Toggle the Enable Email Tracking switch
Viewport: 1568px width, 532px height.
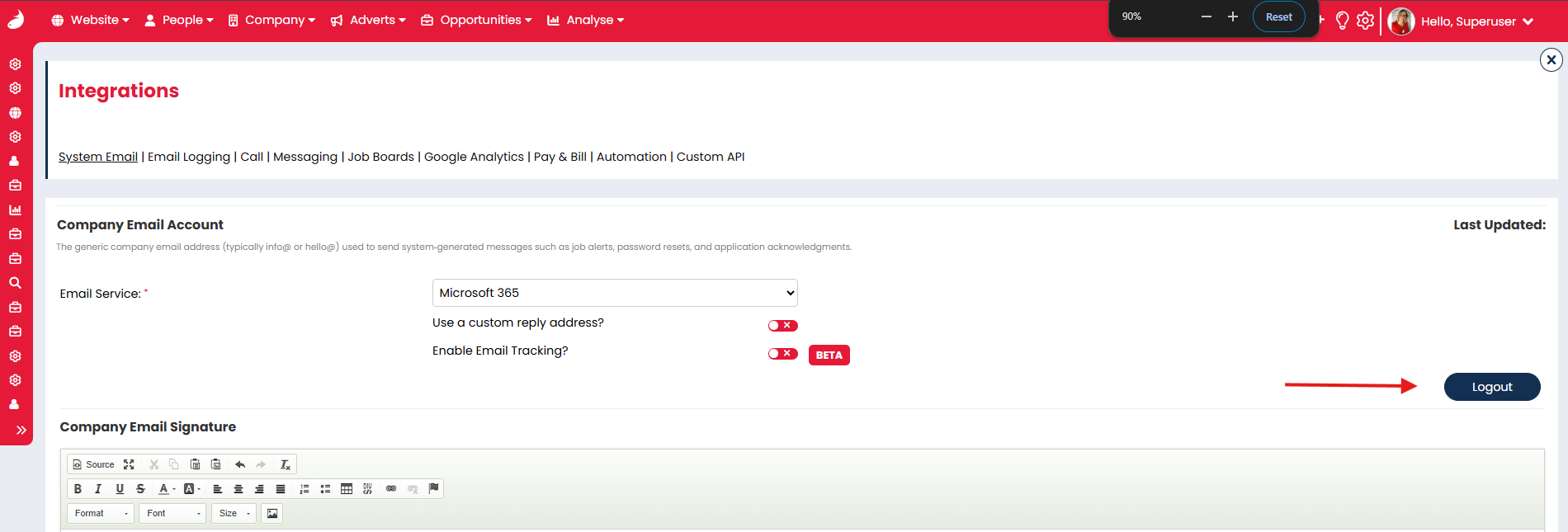click(x=782, y=354)
